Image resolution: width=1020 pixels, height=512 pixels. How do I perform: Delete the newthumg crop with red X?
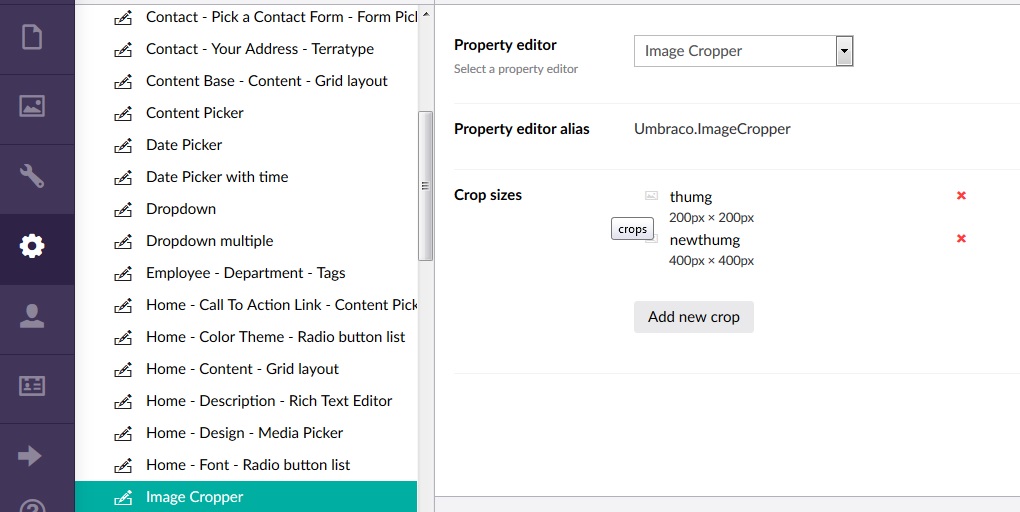click(961, 238)
